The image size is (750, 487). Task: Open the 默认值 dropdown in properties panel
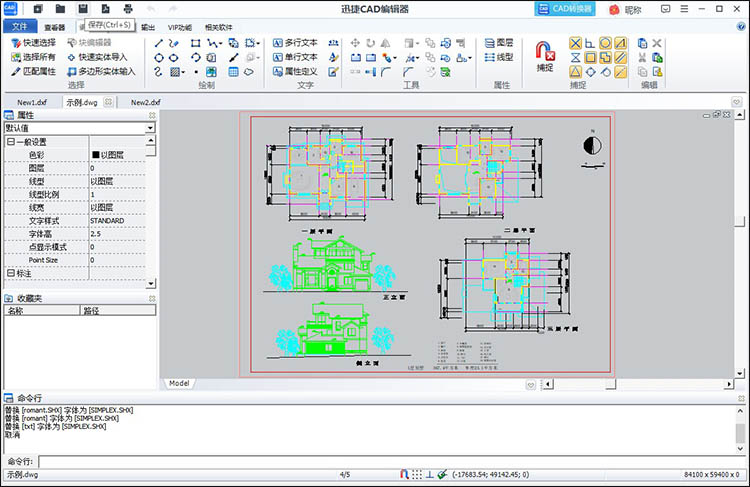click(x=150, y=128)
